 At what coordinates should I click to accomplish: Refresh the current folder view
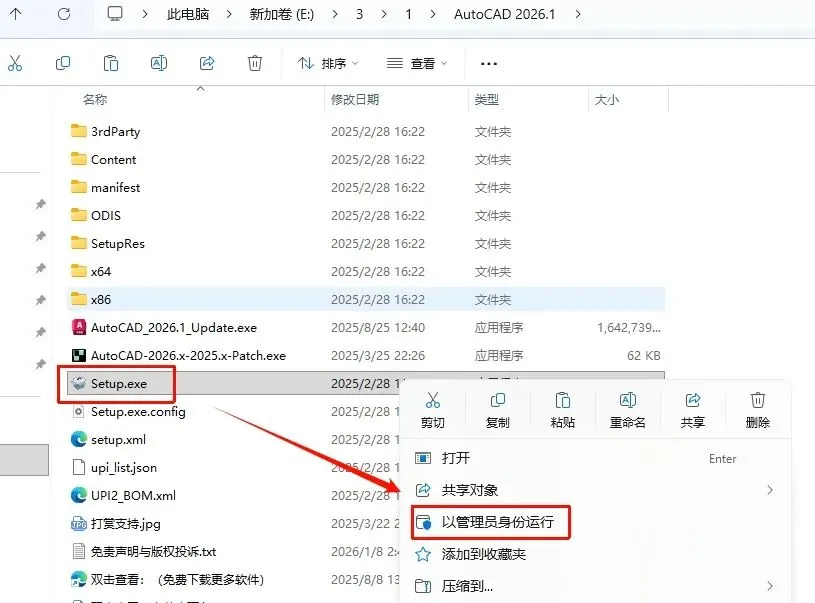(64, 14)
